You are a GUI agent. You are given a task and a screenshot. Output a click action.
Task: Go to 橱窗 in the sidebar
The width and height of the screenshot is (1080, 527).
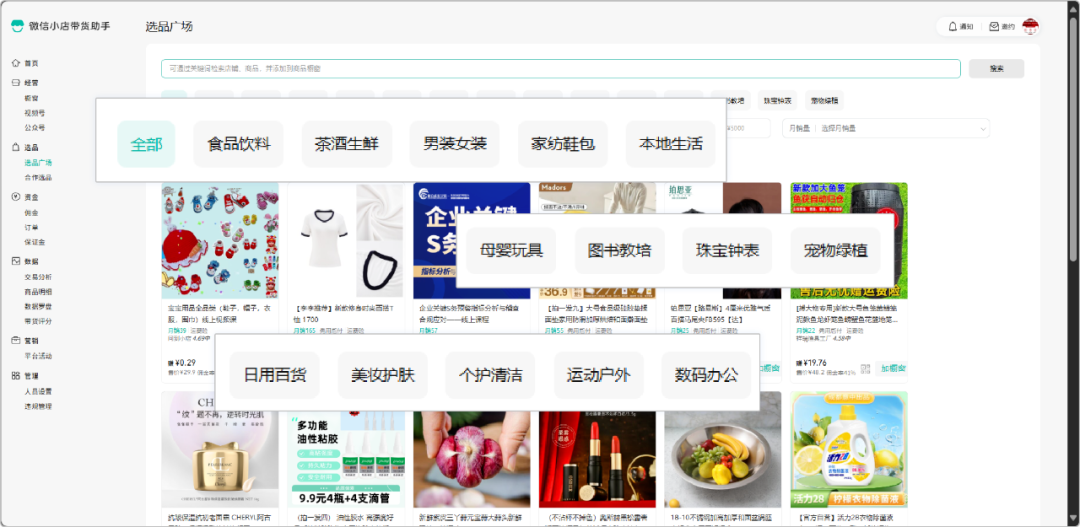31,98
